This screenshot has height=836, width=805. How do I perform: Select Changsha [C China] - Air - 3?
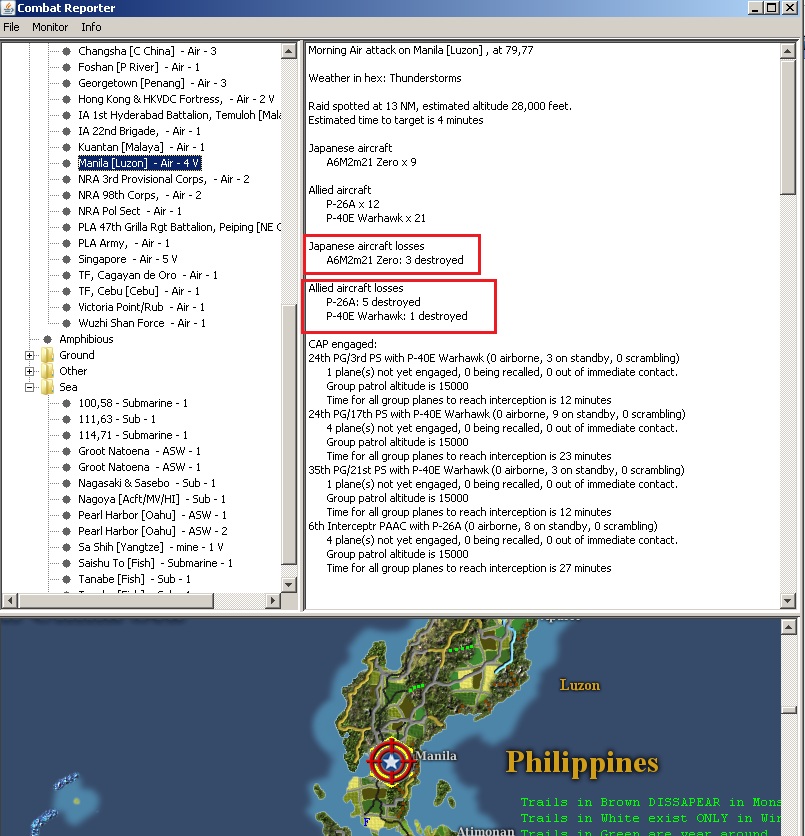[x=147, y=51]
